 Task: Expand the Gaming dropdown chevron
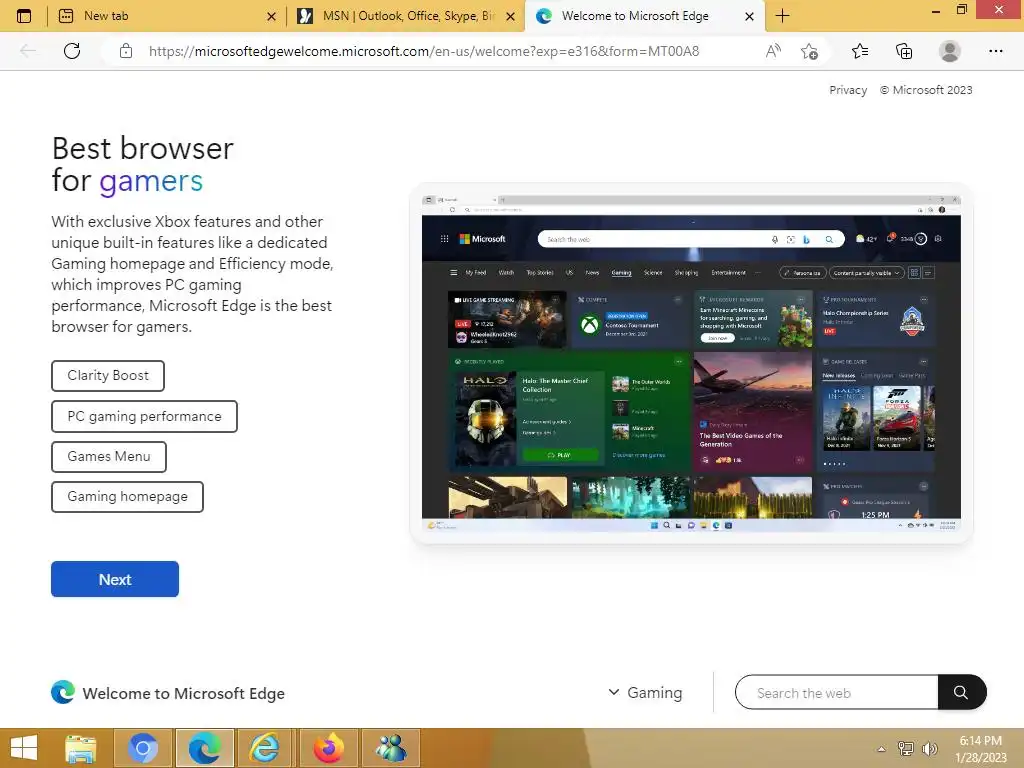coord(613,692)
